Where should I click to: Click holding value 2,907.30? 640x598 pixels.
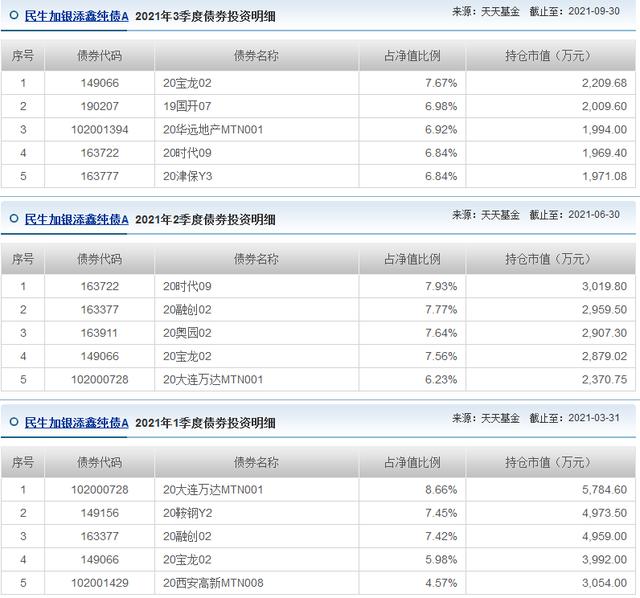pyautogui.click(x=604, y=333)
